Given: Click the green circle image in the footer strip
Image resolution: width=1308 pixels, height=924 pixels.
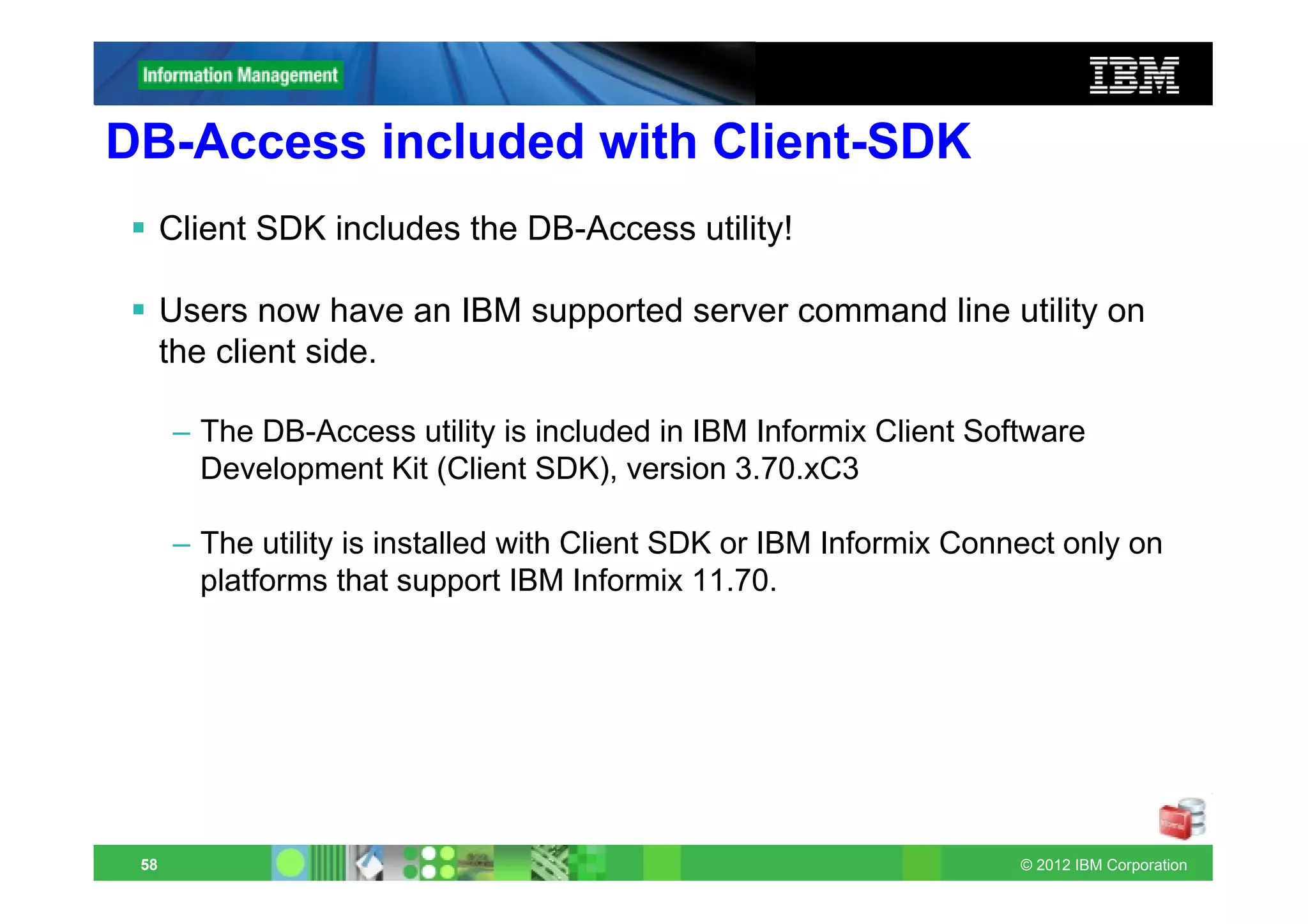Looking at the screenshot, I should point(291,863).
